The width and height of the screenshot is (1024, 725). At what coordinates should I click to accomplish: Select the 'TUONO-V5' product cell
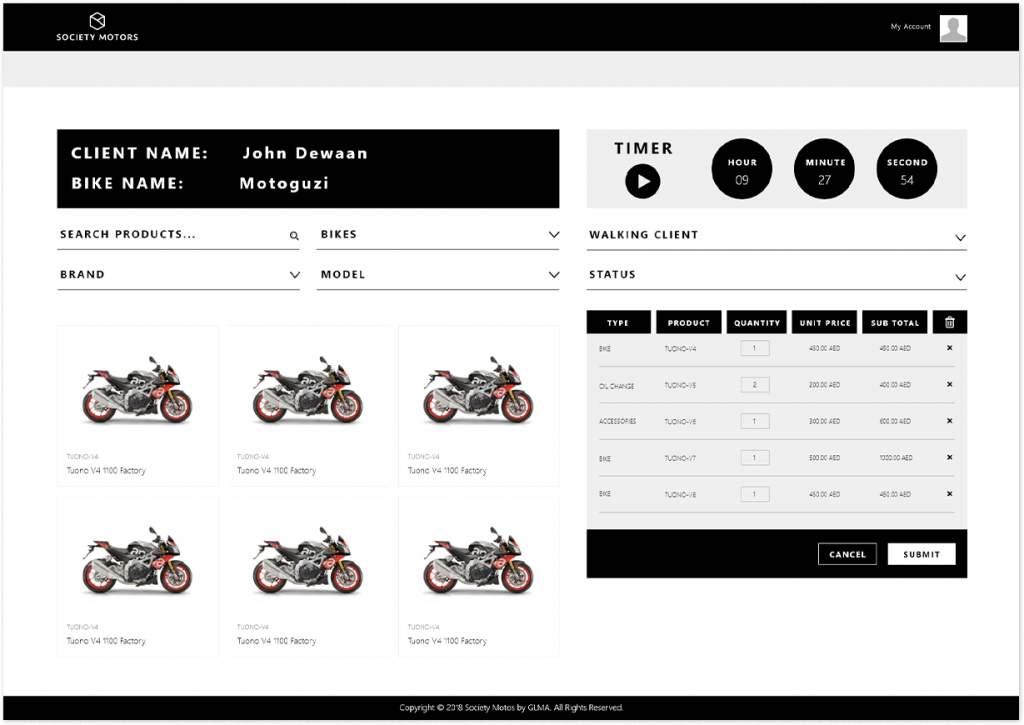point(680,385)
